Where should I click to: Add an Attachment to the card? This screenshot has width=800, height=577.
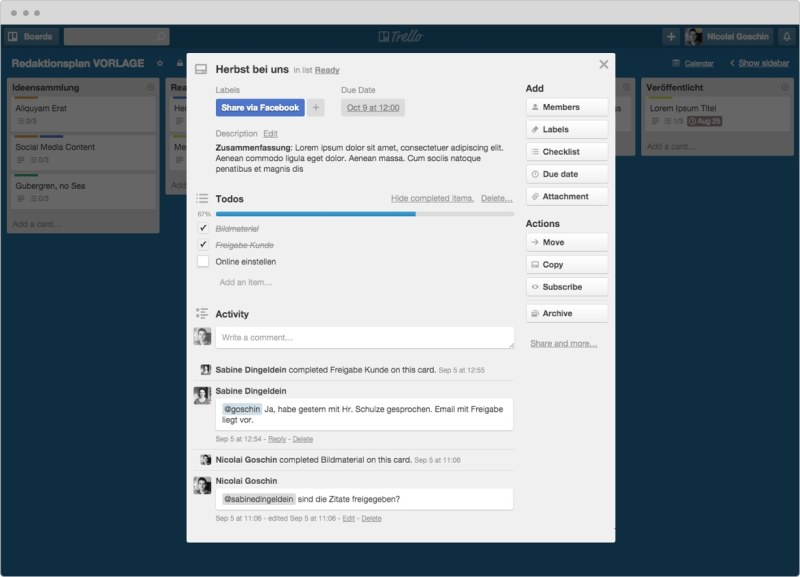(567, 196)
